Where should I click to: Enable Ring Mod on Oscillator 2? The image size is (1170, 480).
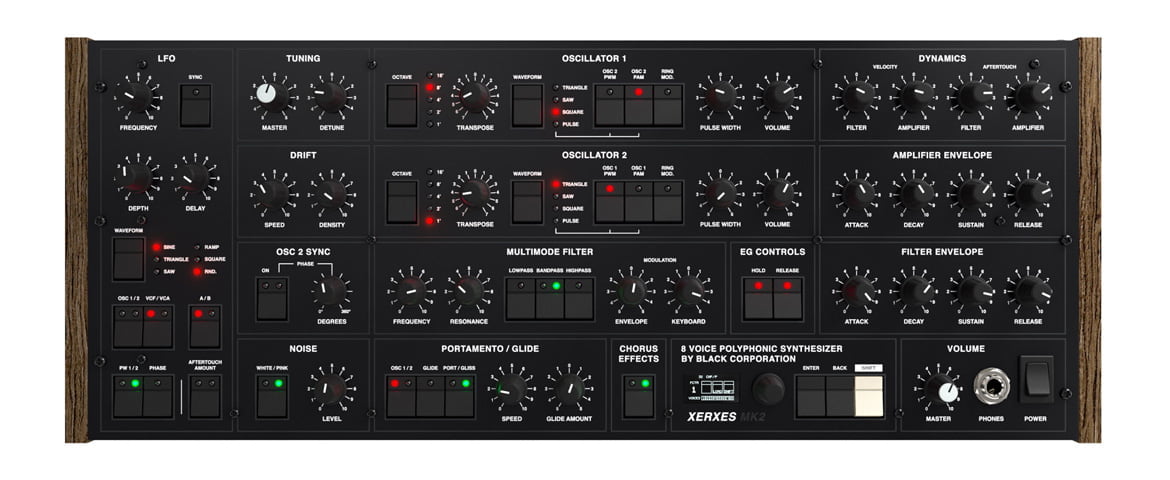[x=668, y=202]
